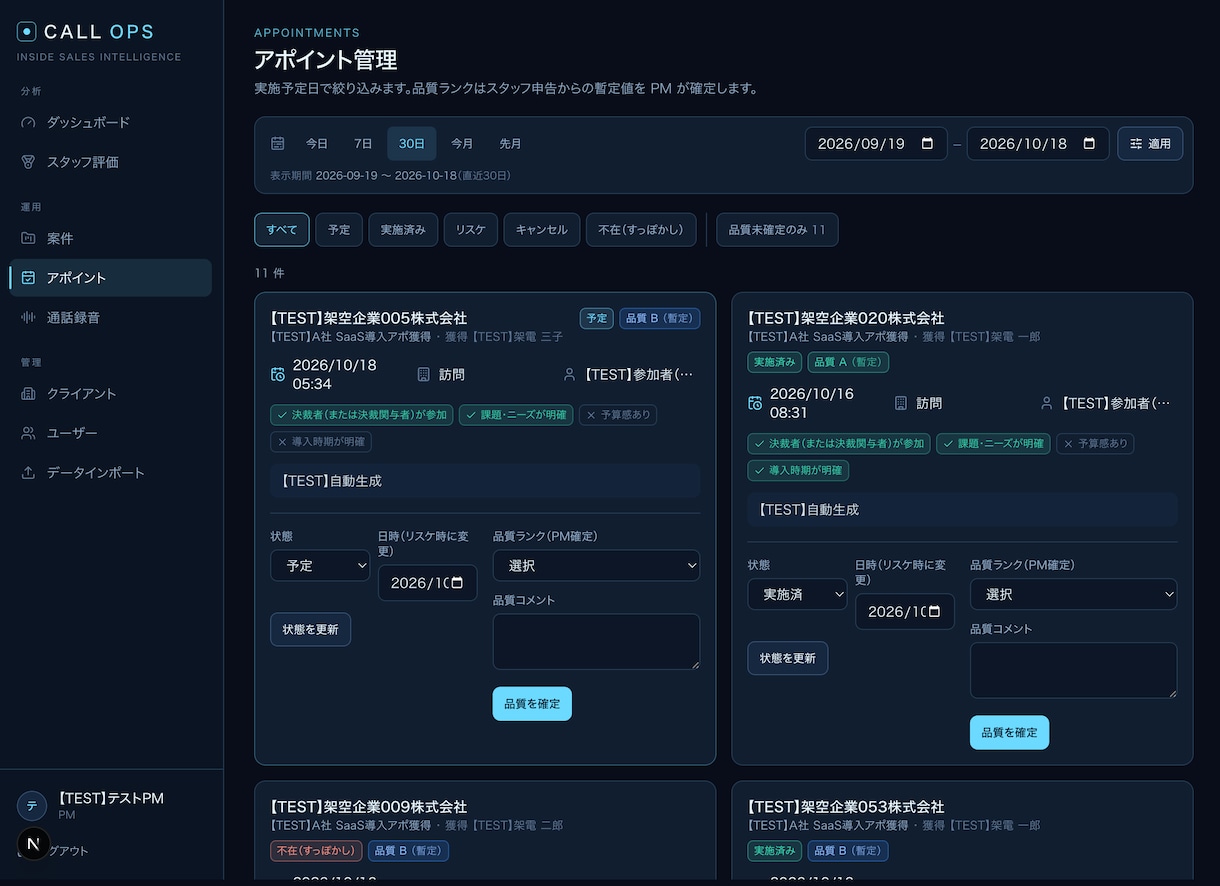This screenshot has width=1220, height=886.
Task: Click 【TEST】架空企業009株式会社 card title
Action: point(369,807)
